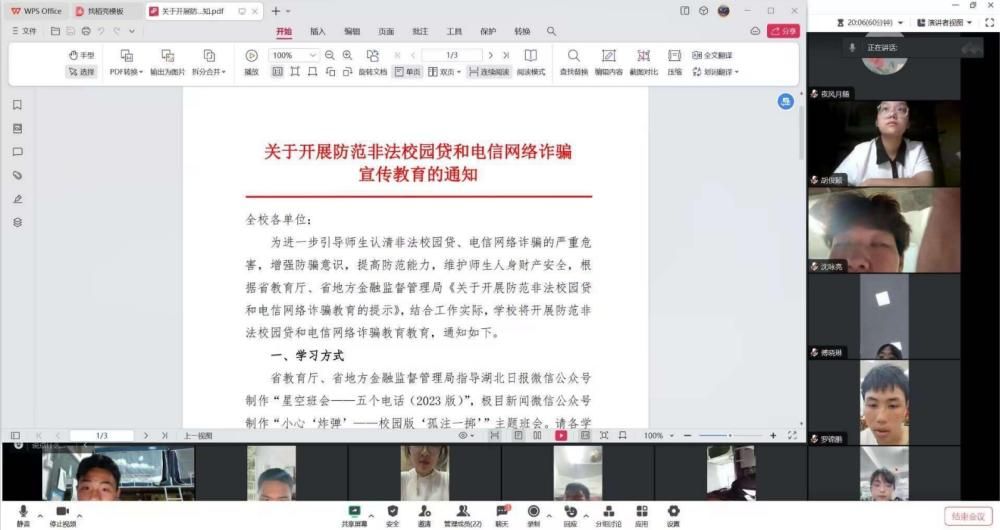Open the 截图对比 screenshot compare tool
Screen dimensions: 1000x530
tap(643, 56)
